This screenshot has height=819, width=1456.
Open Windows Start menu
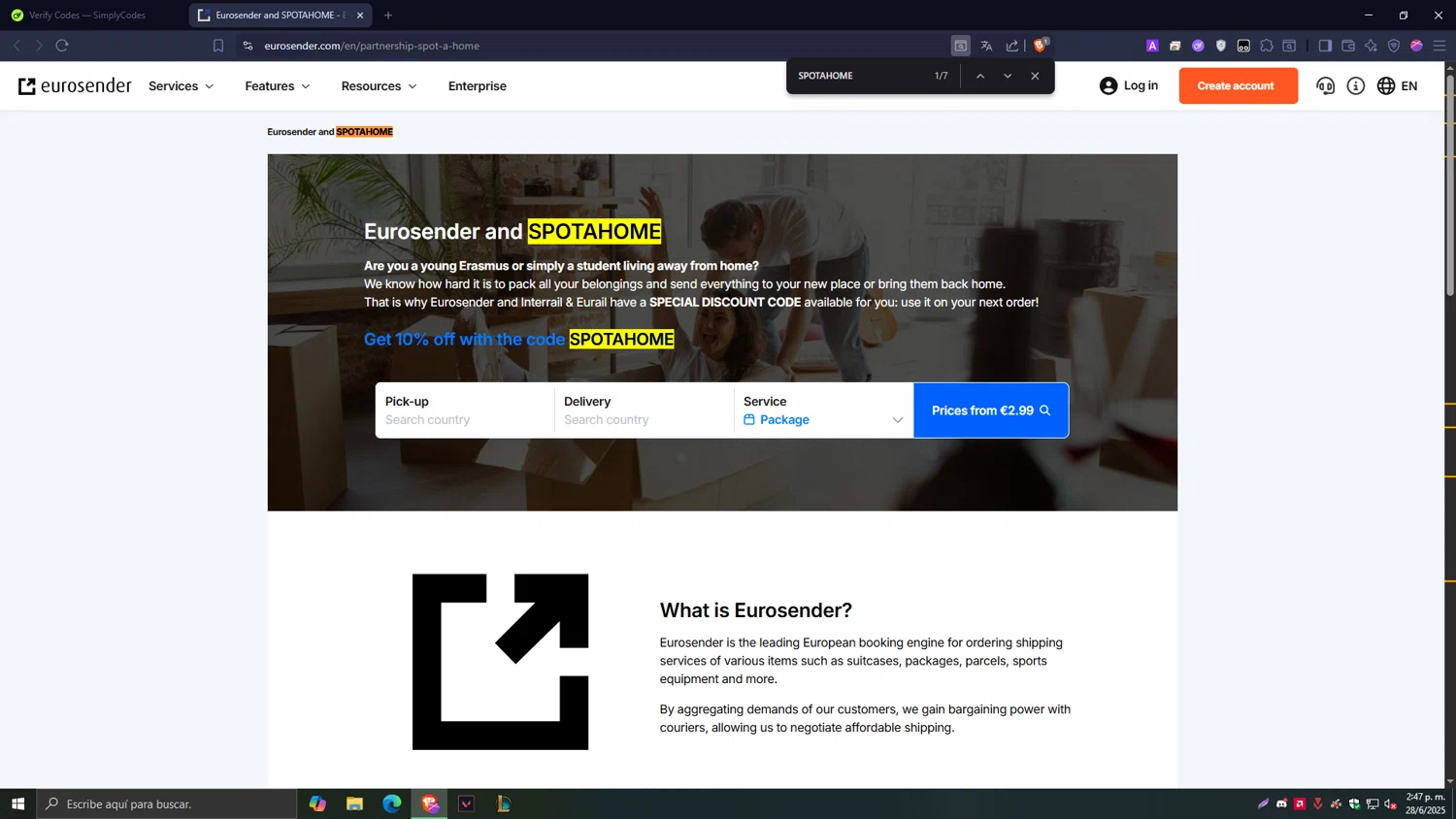click(17, 803)
